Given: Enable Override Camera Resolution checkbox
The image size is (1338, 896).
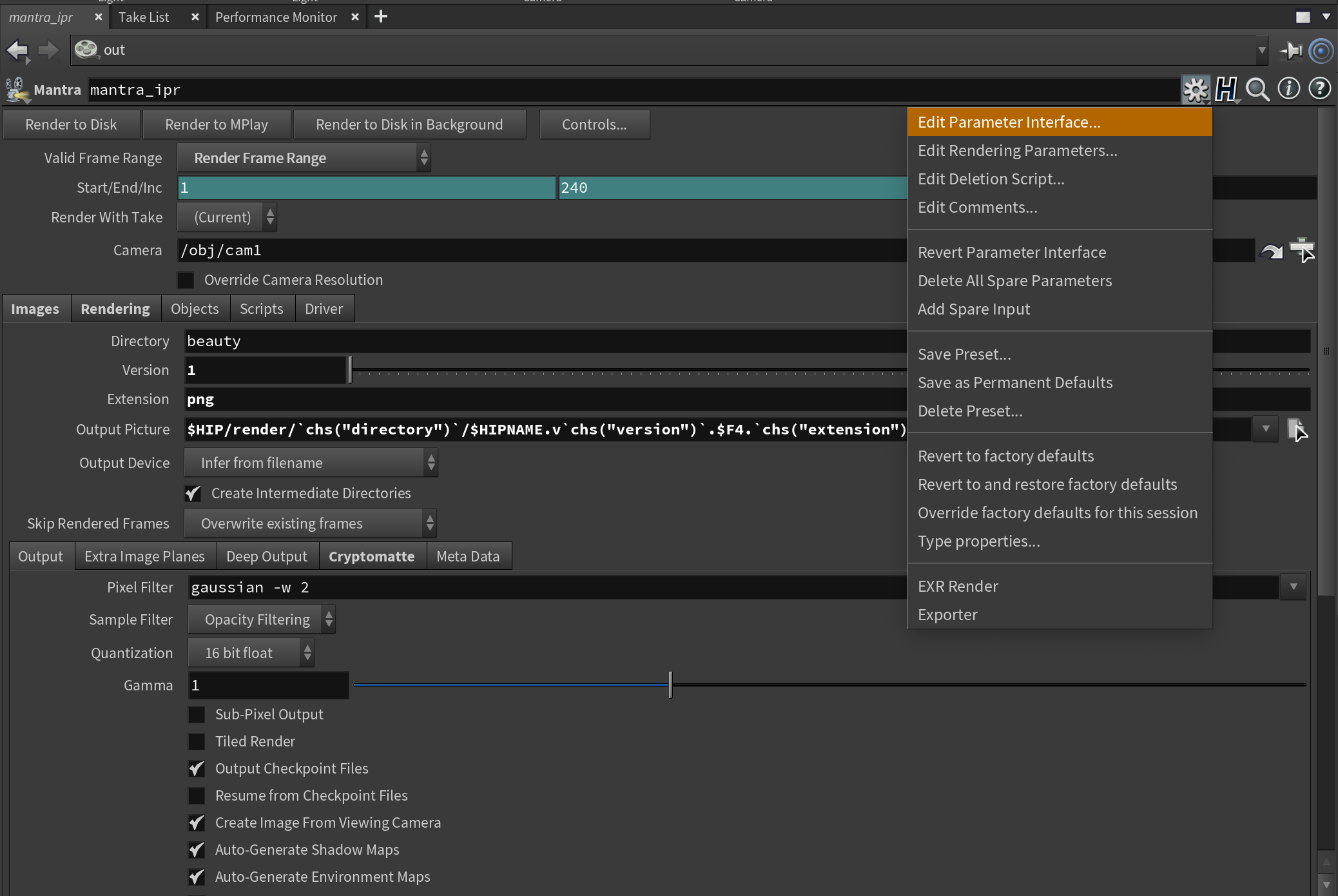Looking at the screenshot, I should coord(186,280).
